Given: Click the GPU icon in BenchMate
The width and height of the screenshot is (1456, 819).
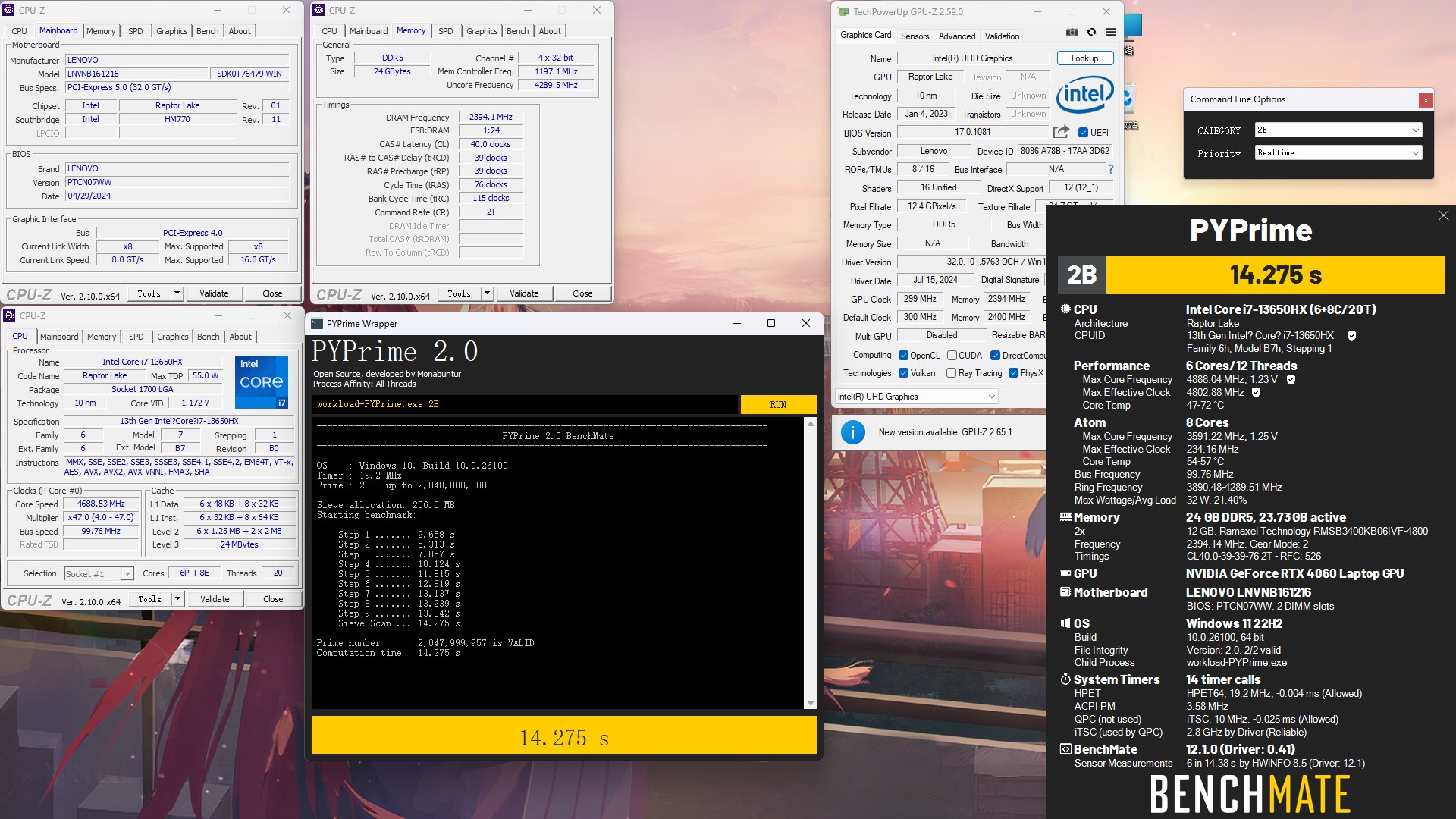Looking at the screenshot, I should (x=1065, y=573).
